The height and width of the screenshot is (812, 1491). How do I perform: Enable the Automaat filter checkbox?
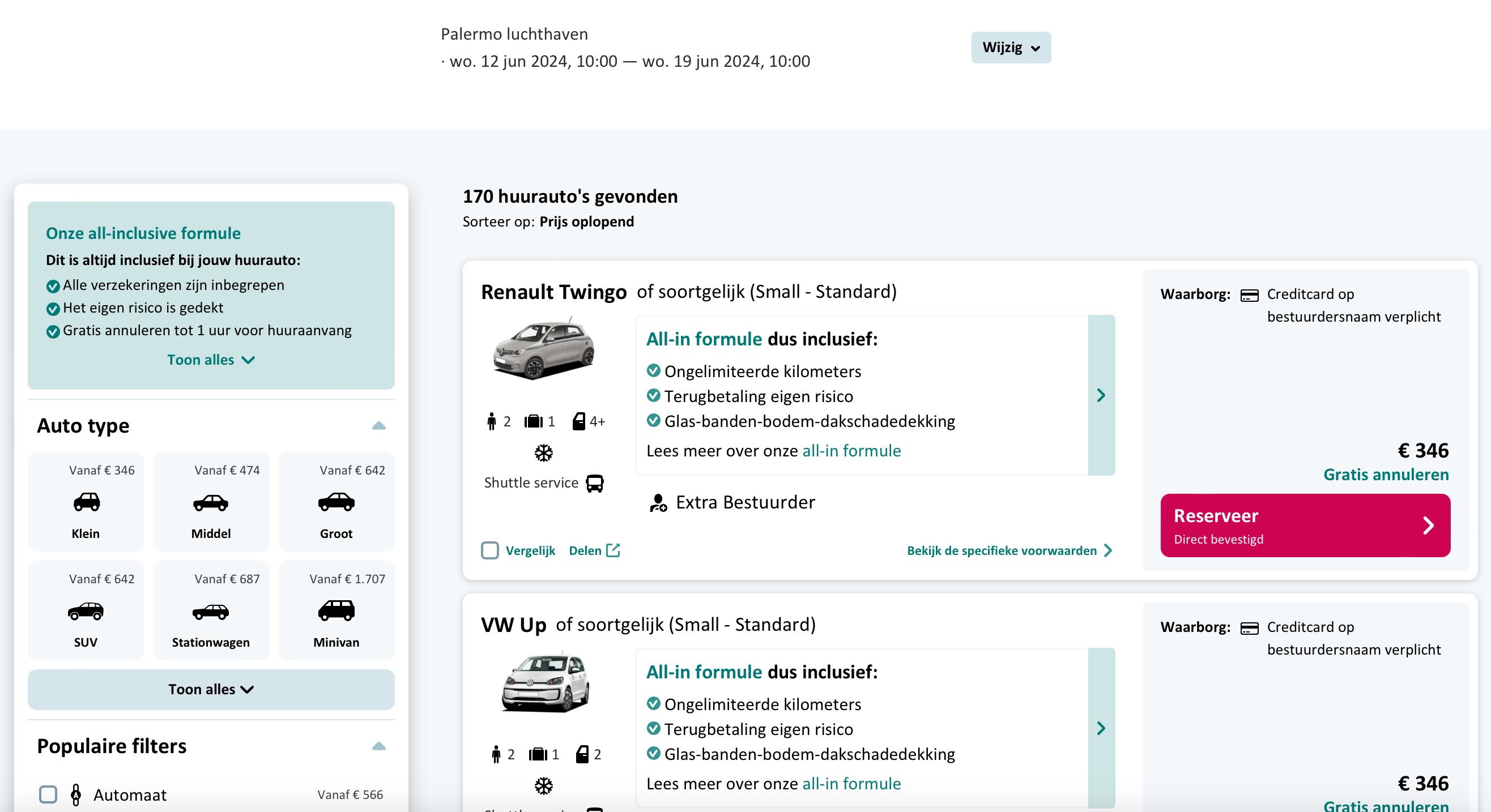(x=48, y=794)
